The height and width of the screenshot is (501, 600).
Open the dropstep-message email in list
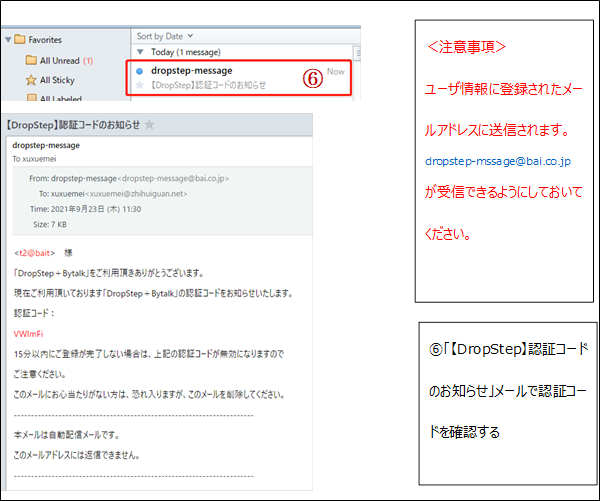238,78
